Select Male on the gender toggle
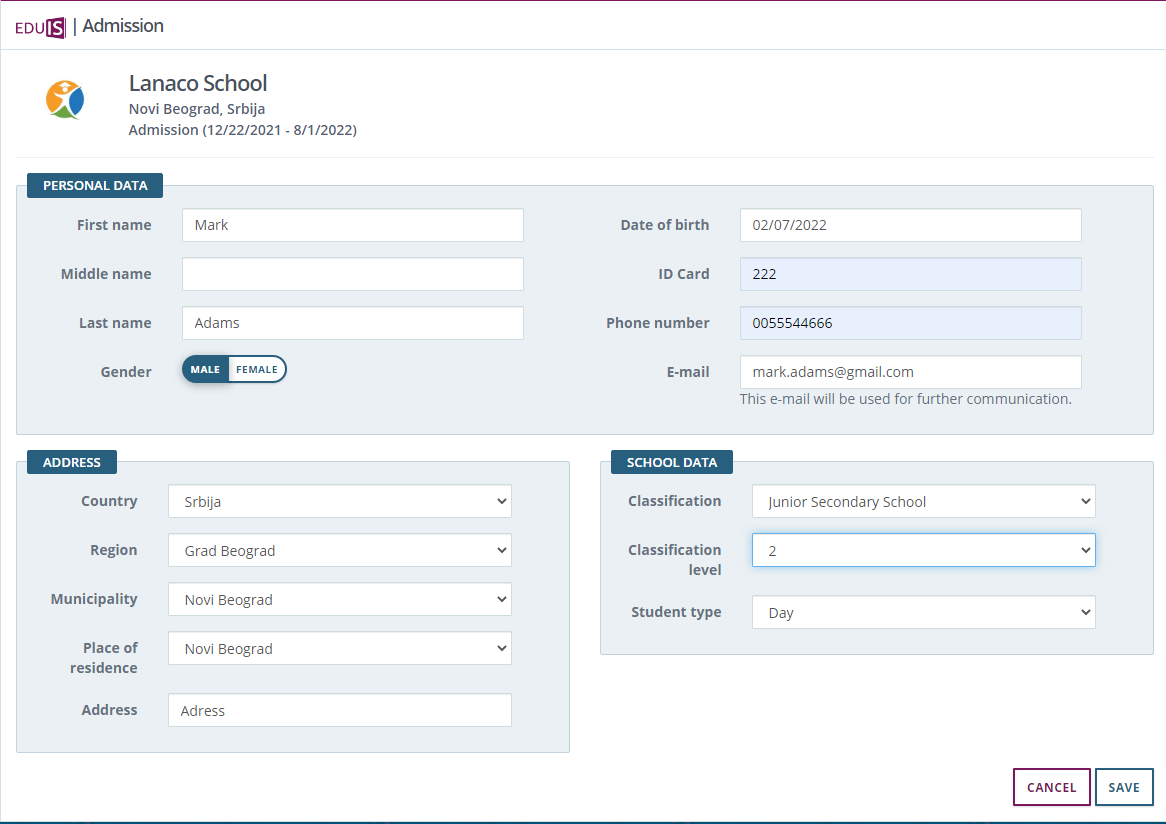 pos(206,370)
